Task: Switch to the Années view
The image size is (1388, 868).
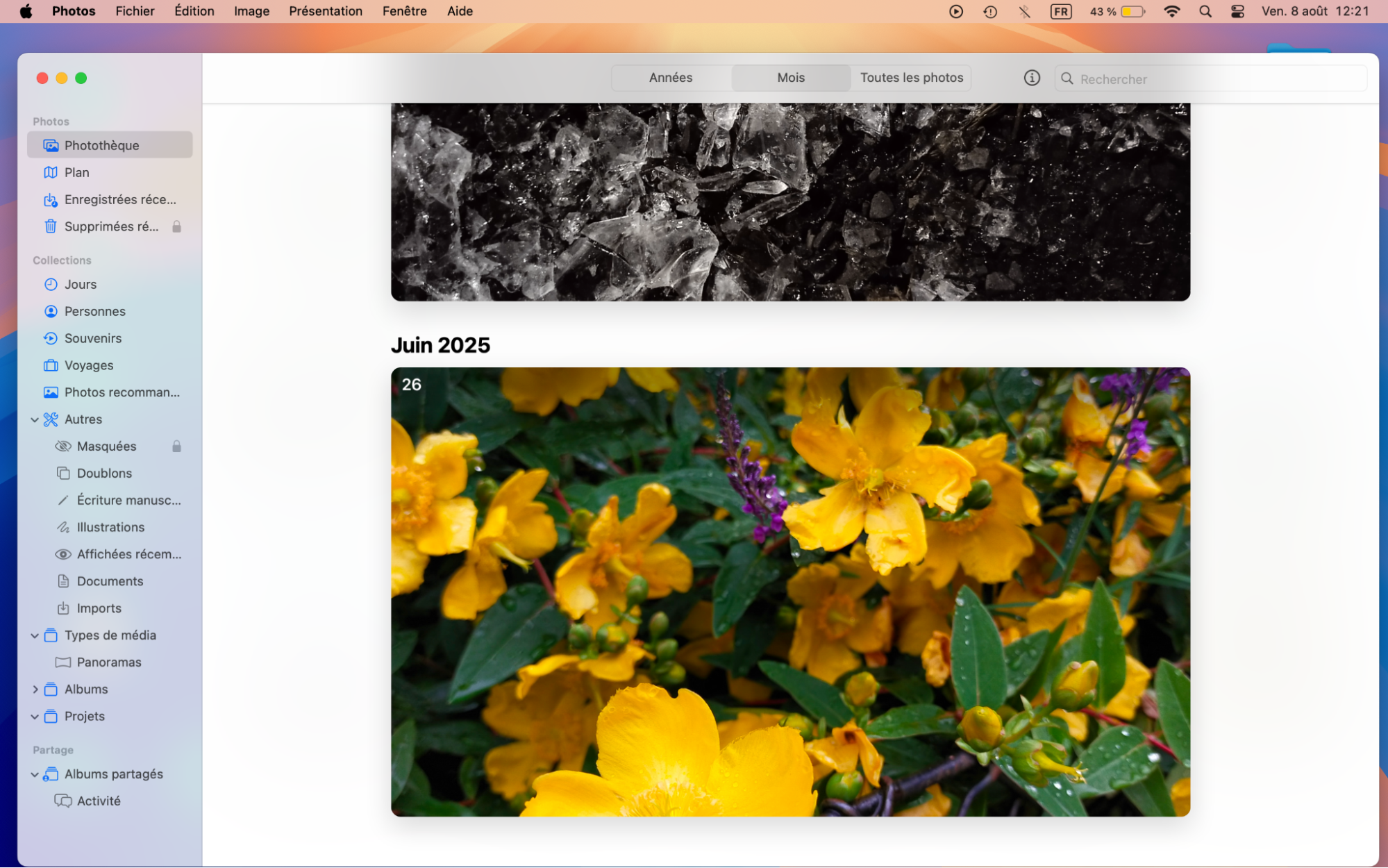Action: click(670, 78)
